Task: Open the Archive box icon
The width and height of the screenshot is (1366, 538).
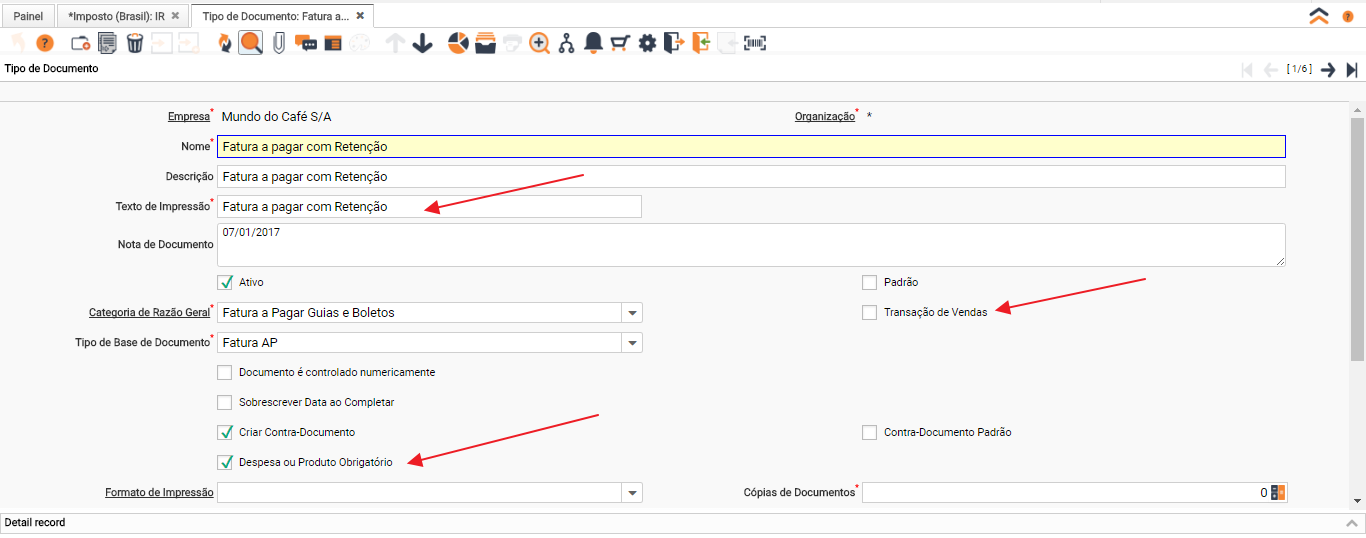Action: coord(485,43)
